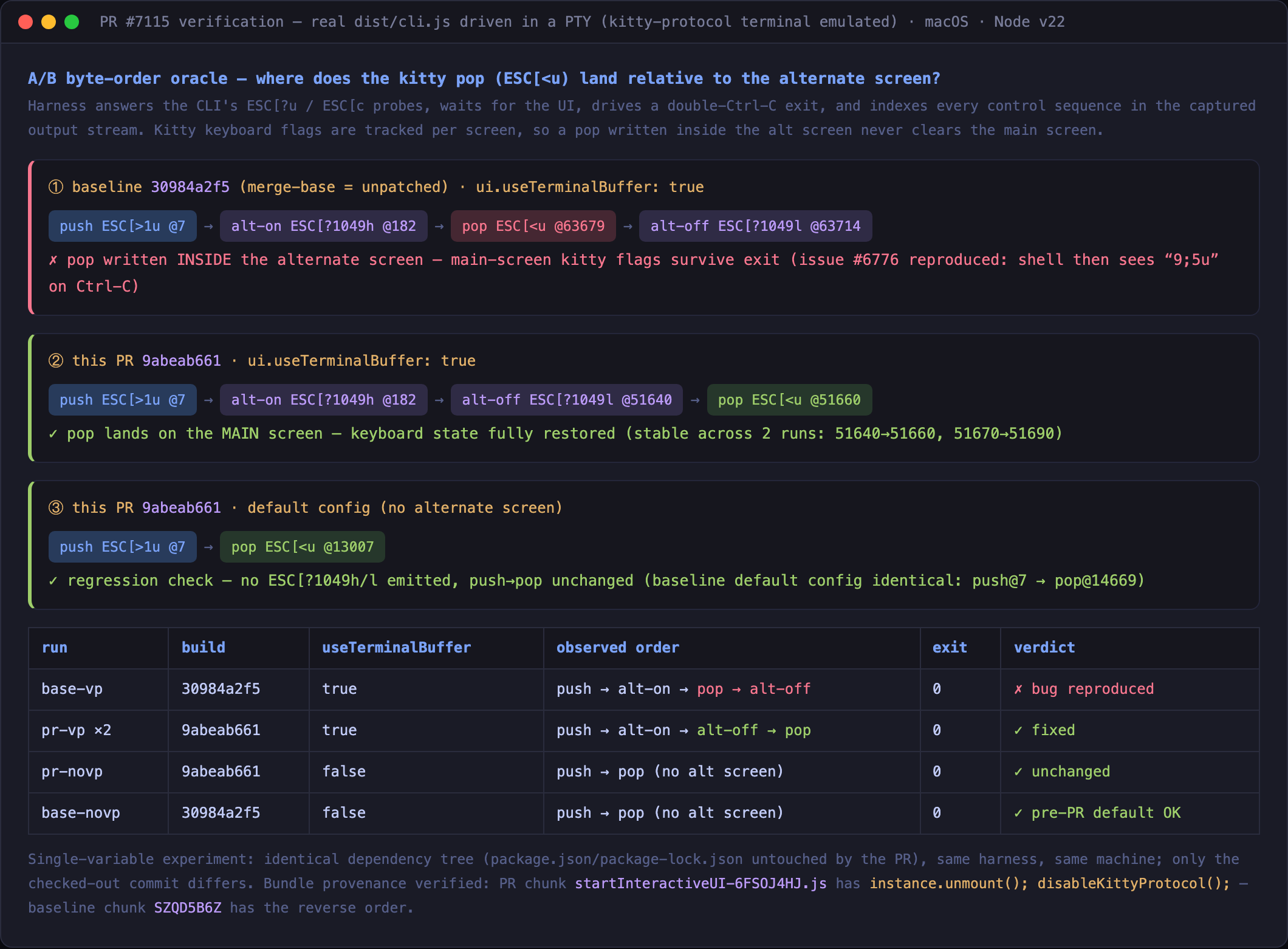This screenshot has height=949, width=1288.
Task: Click the 'A/B byte-order oracle' heading
Action: [484, 78]
